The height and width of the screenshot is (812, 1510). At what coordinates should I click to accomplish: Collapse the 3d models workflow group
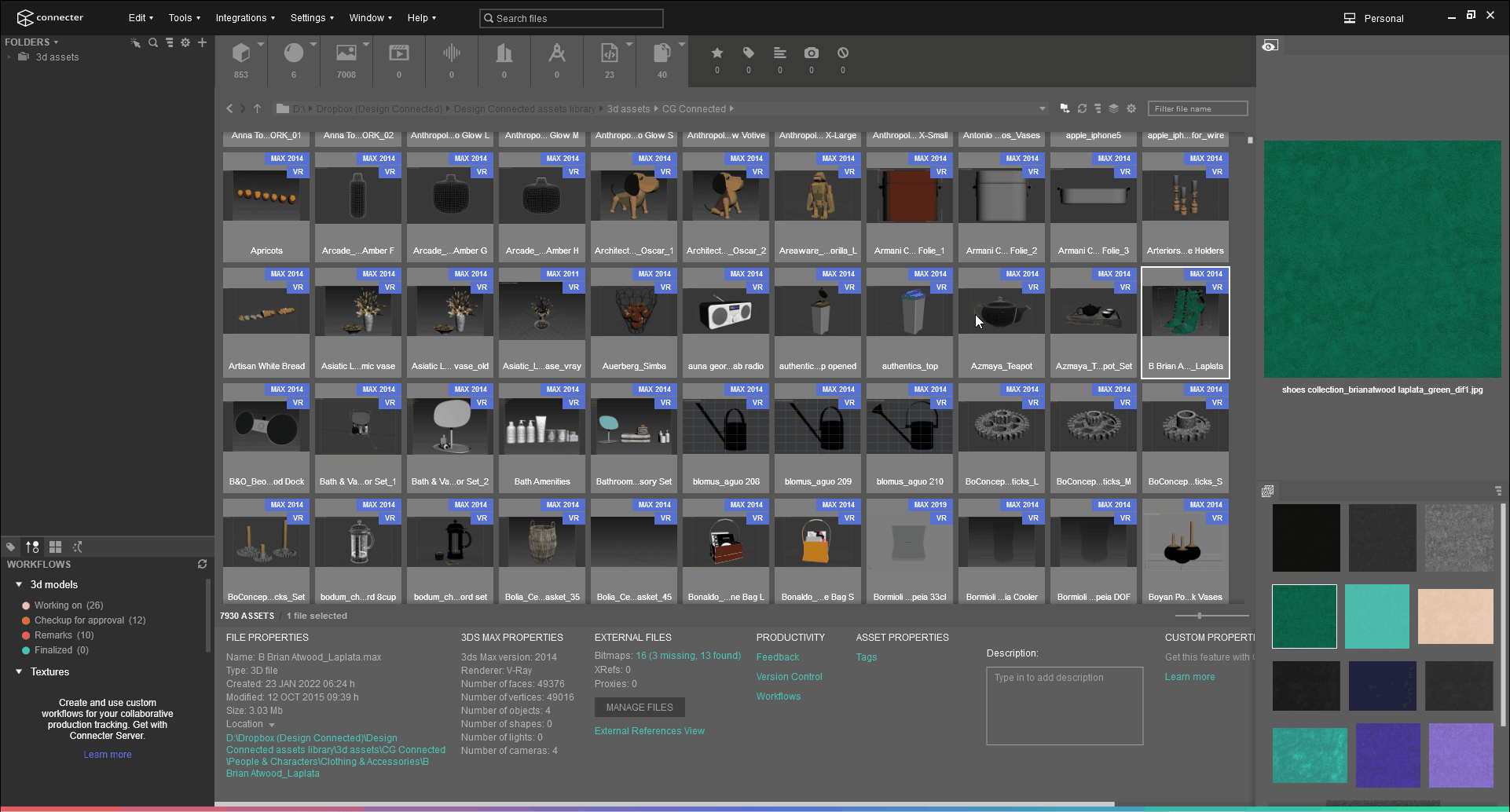[x=19, y=584]
